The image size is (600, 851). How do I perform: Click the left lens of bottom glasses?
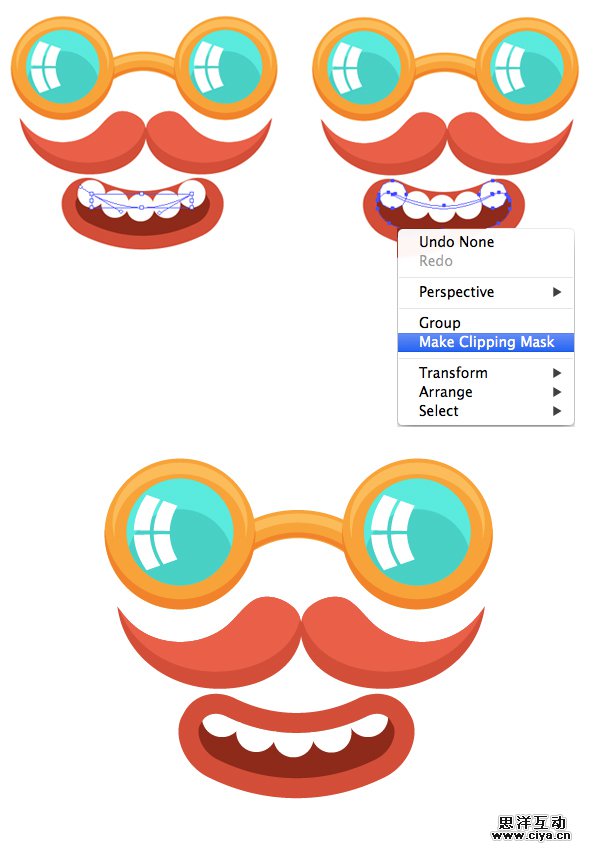coord(180,532)
